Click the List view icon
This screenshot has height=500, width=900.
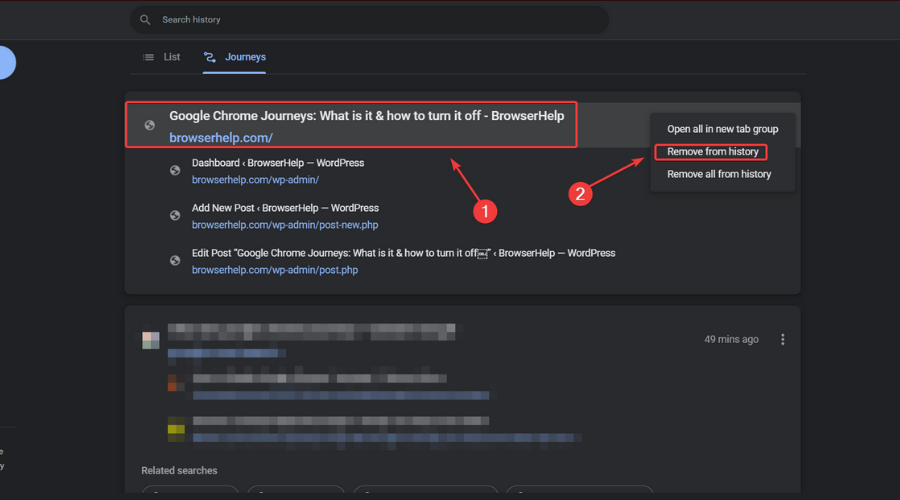(149, 57)
